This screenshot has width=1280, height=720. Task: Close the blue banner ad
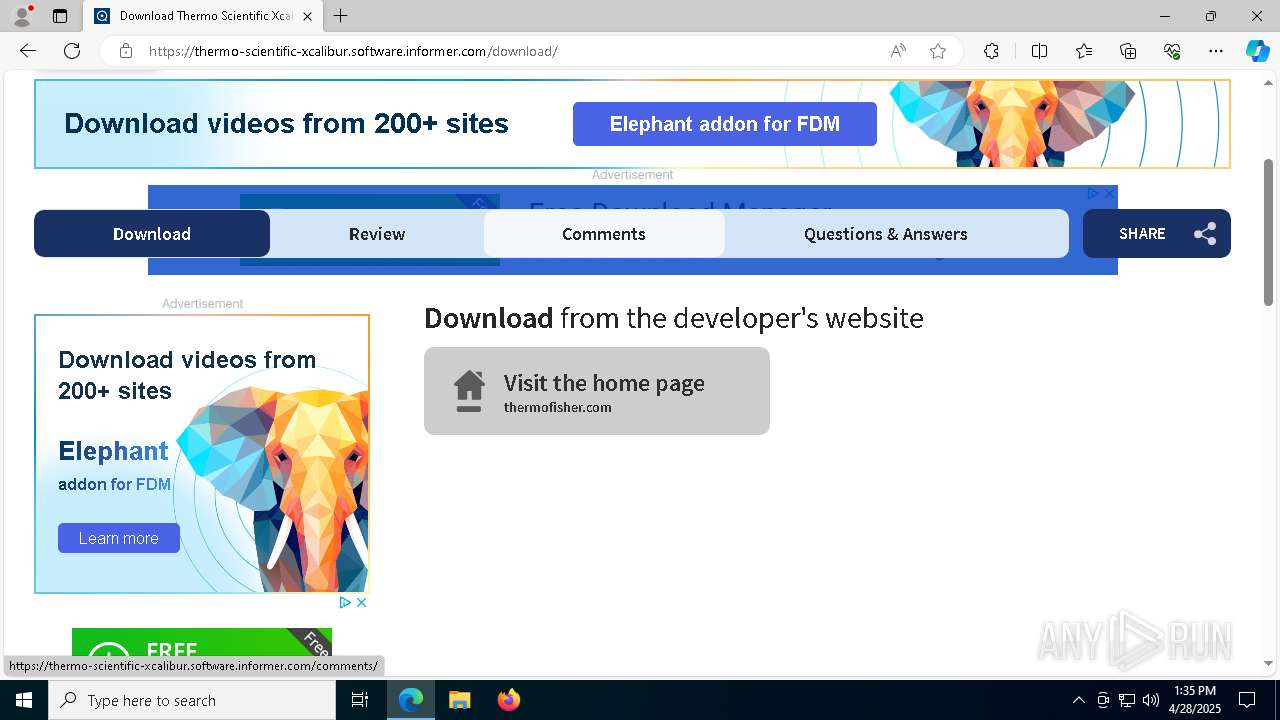tap(1109, 193)
